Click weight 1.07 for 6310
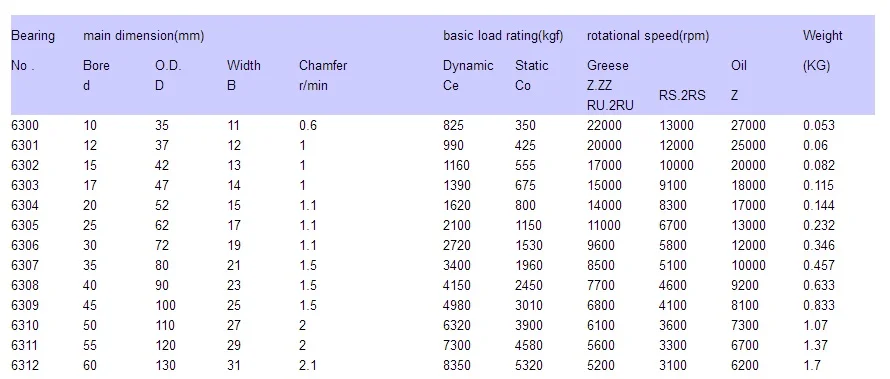 click(x=816, y=325)
